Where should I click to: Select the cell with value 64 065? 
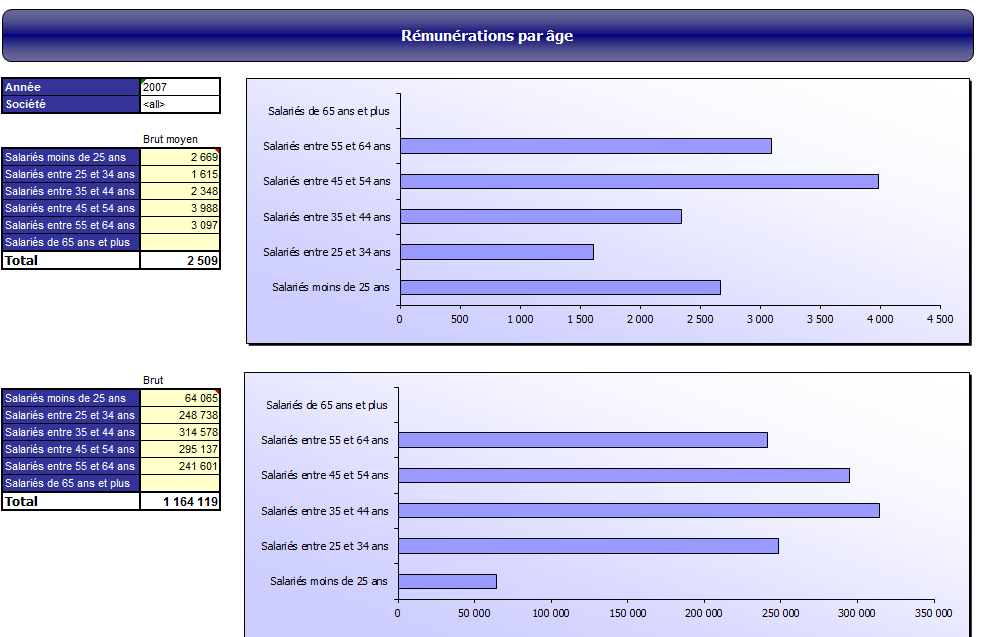(x=180, y=398)
